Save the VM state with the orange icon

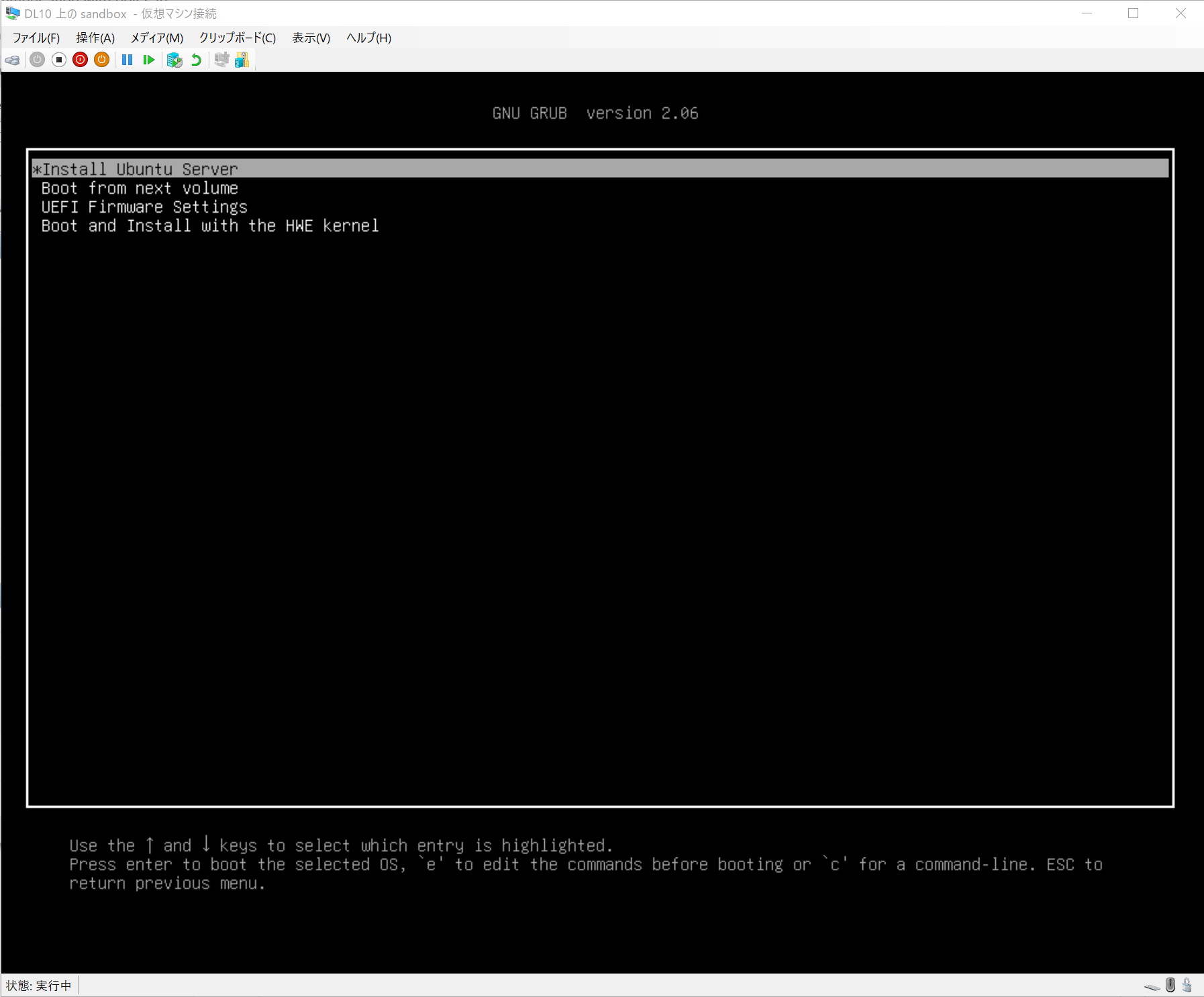(102, 60)
